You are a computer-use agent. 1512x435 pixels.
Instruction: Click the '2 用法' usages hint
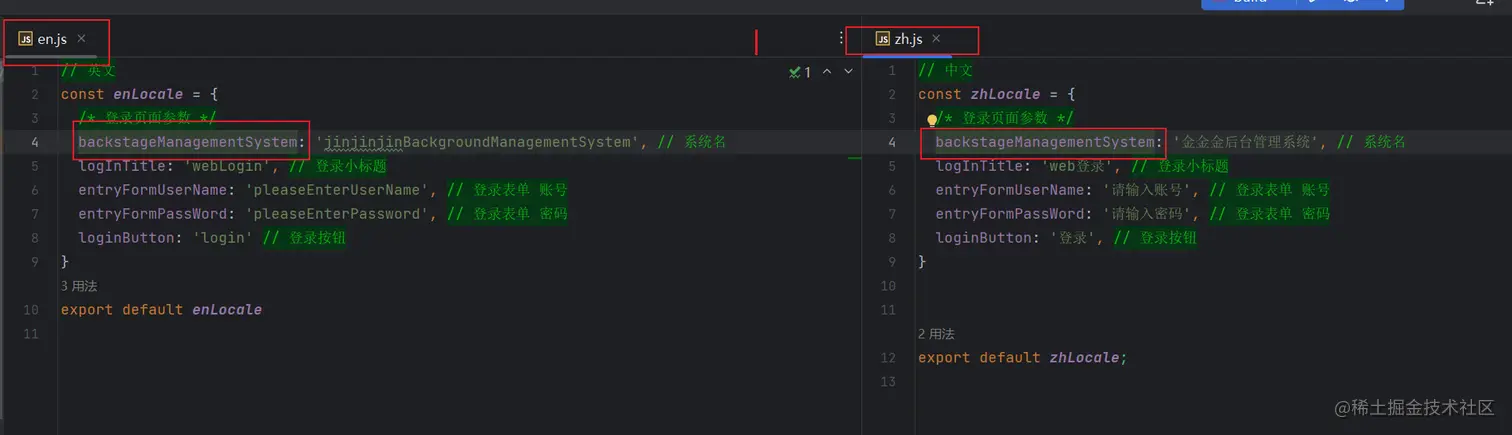coord(936,334)
